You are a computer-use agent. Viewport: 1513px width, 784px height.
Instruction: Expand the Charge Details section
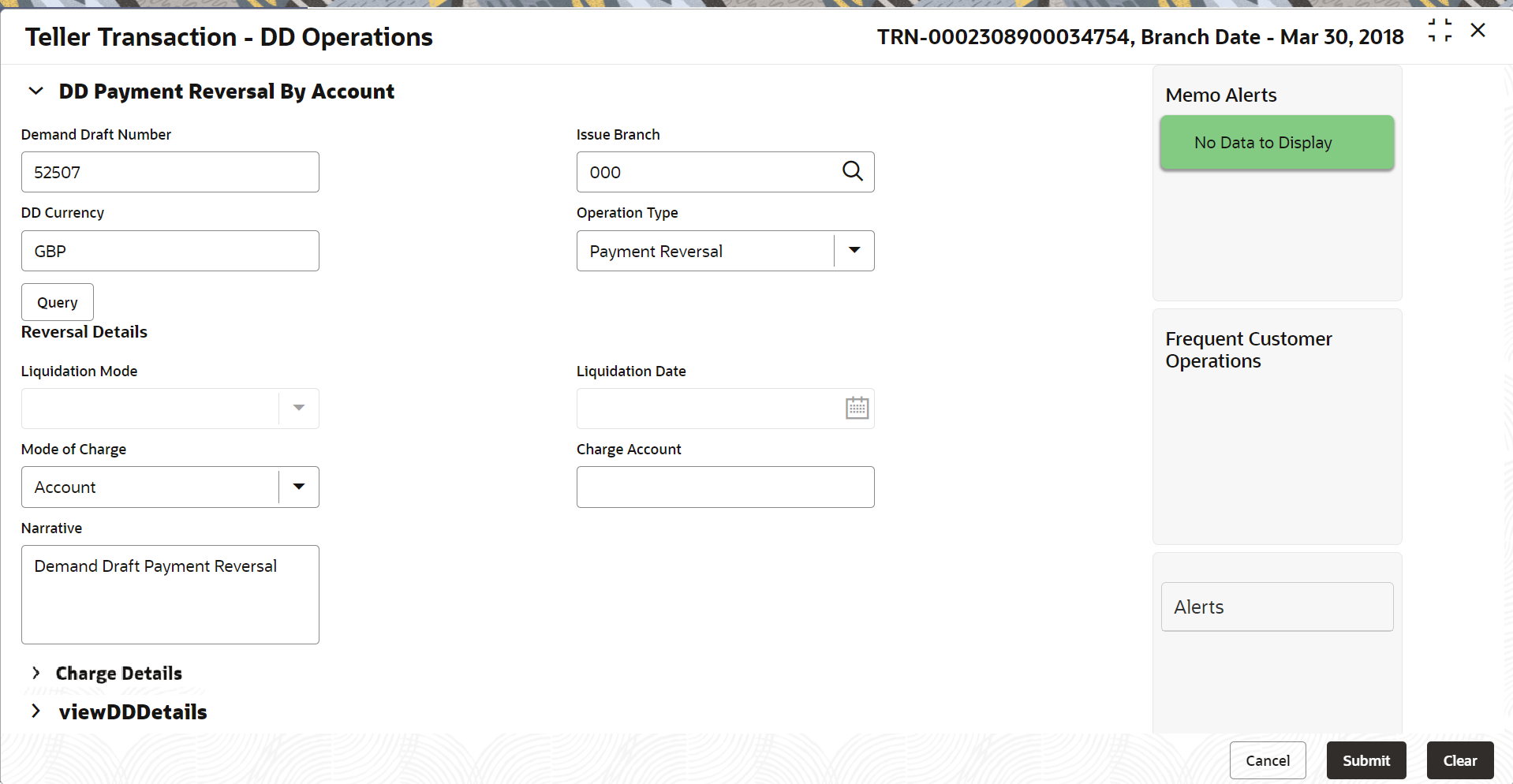tap(35, 673)
